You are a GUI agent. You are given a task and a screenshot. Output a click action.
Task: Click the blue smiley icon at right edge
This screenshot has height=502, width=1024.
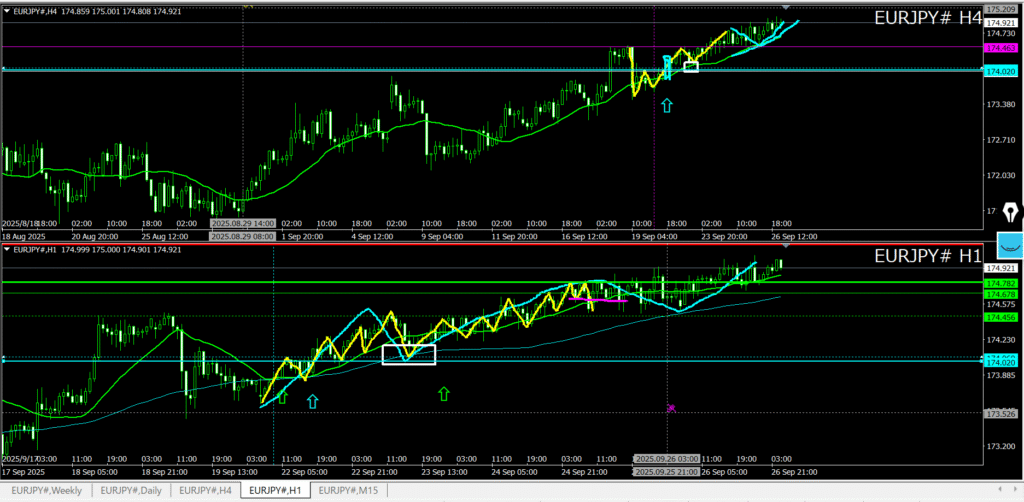click(1011, 245)
